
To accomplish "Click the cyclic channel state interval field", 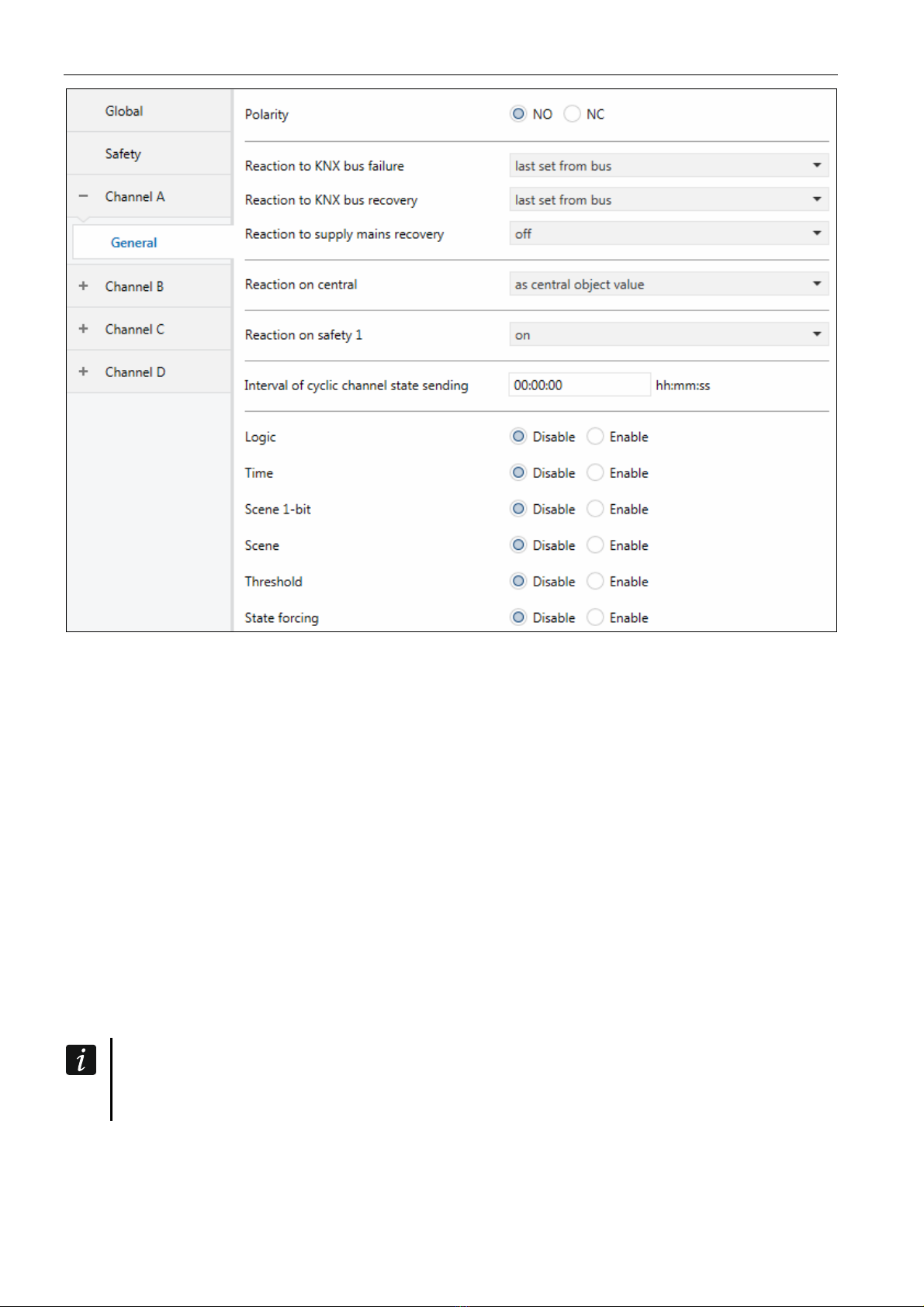I will [x=580, y=385].
